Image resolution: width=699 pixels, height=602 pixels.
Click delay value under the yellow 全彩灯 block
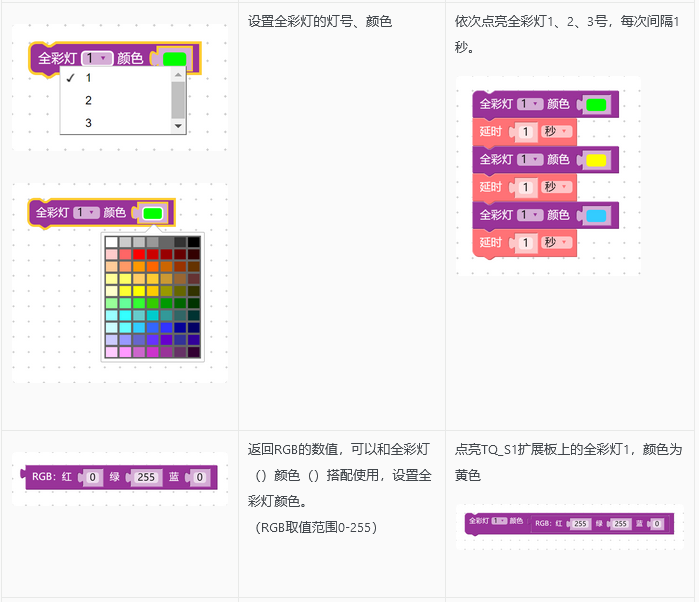tap(526, 187)
